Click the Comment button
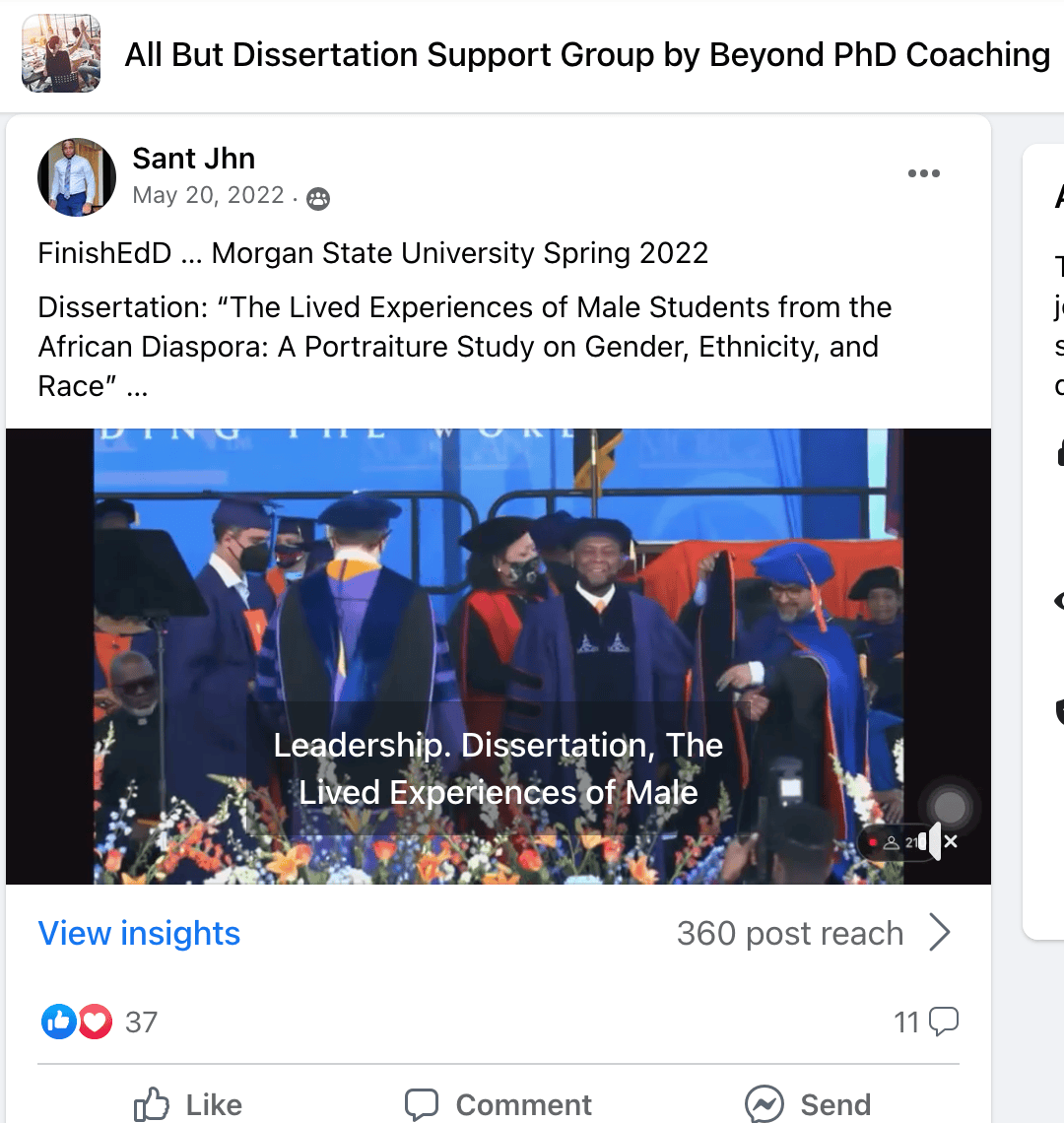Viewport: 1064px width, 1123px height. pos(499,1104)
